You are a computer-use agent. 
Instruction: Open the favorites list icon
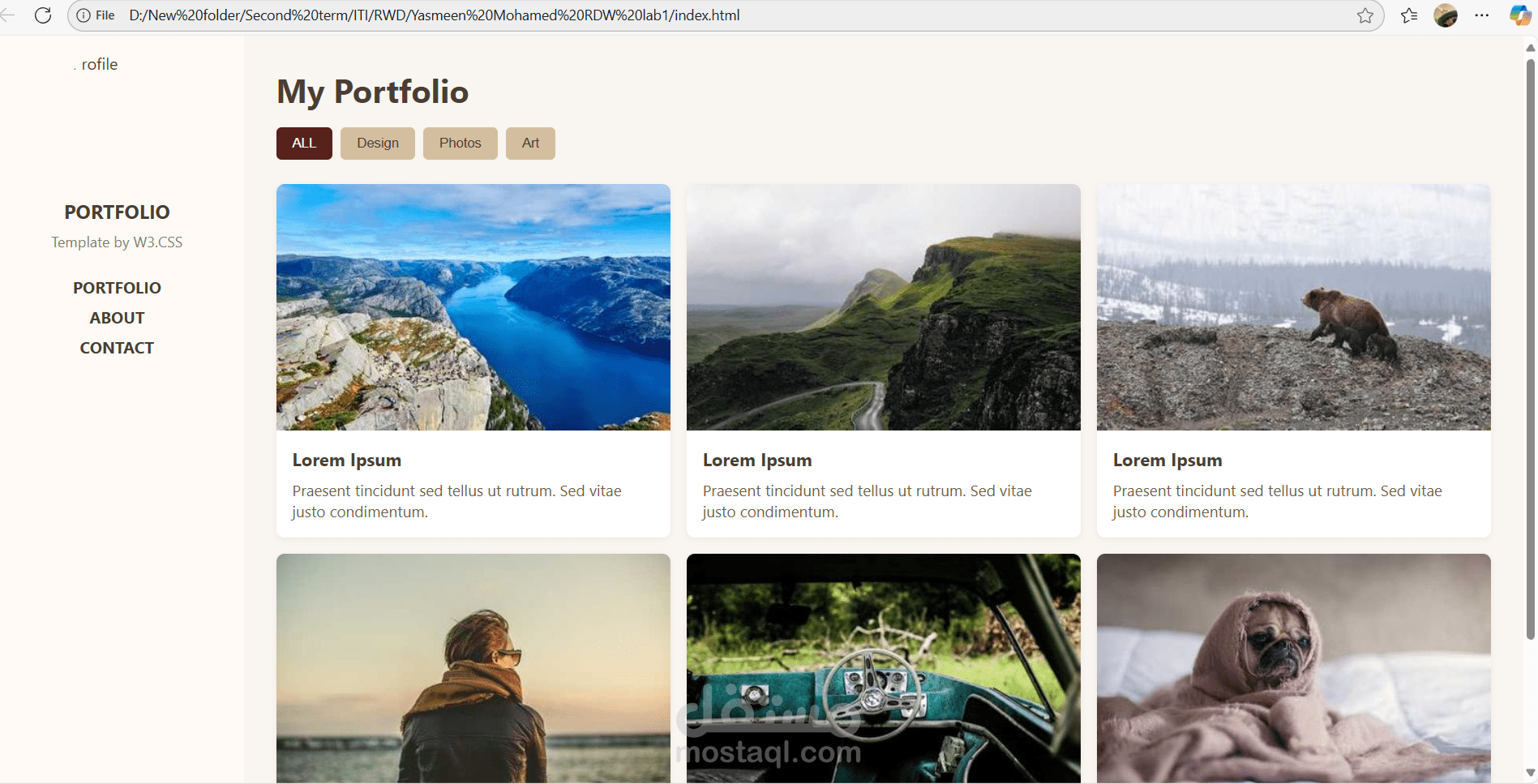1409,15
